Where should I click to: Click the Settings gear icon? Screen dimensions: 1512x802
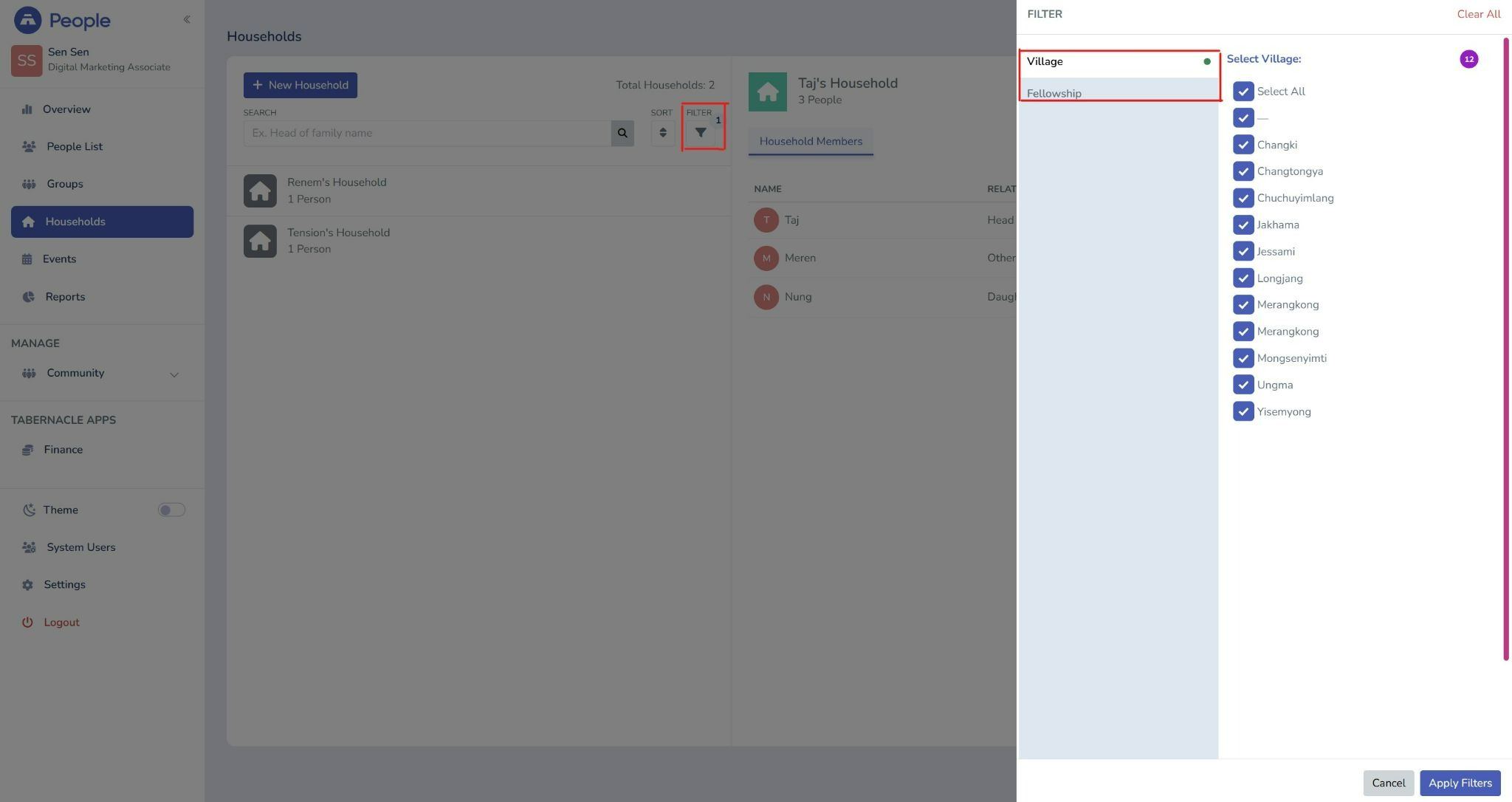tap(27, 585)
